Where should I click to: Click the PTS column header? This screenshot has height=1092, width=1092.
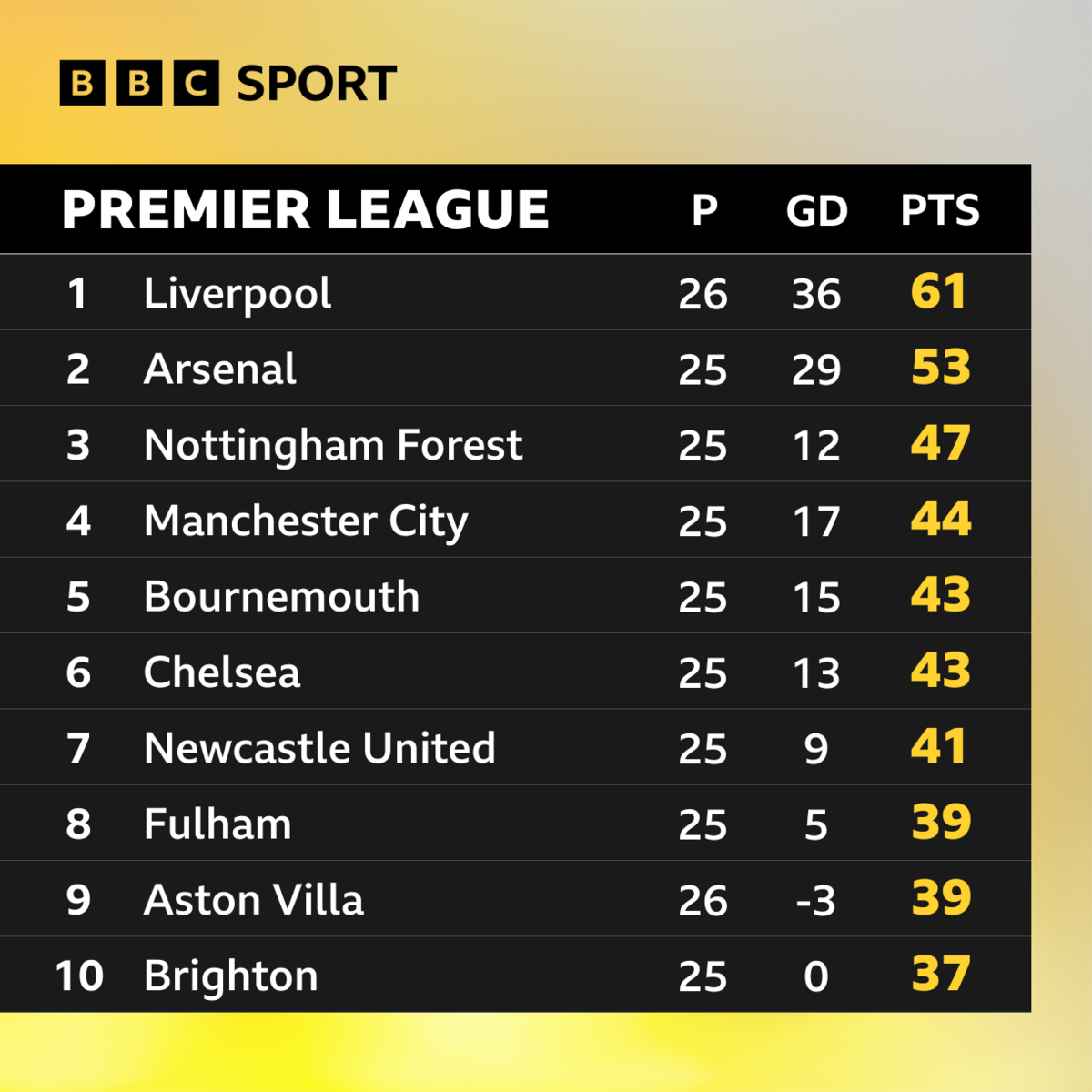point(940,211)
